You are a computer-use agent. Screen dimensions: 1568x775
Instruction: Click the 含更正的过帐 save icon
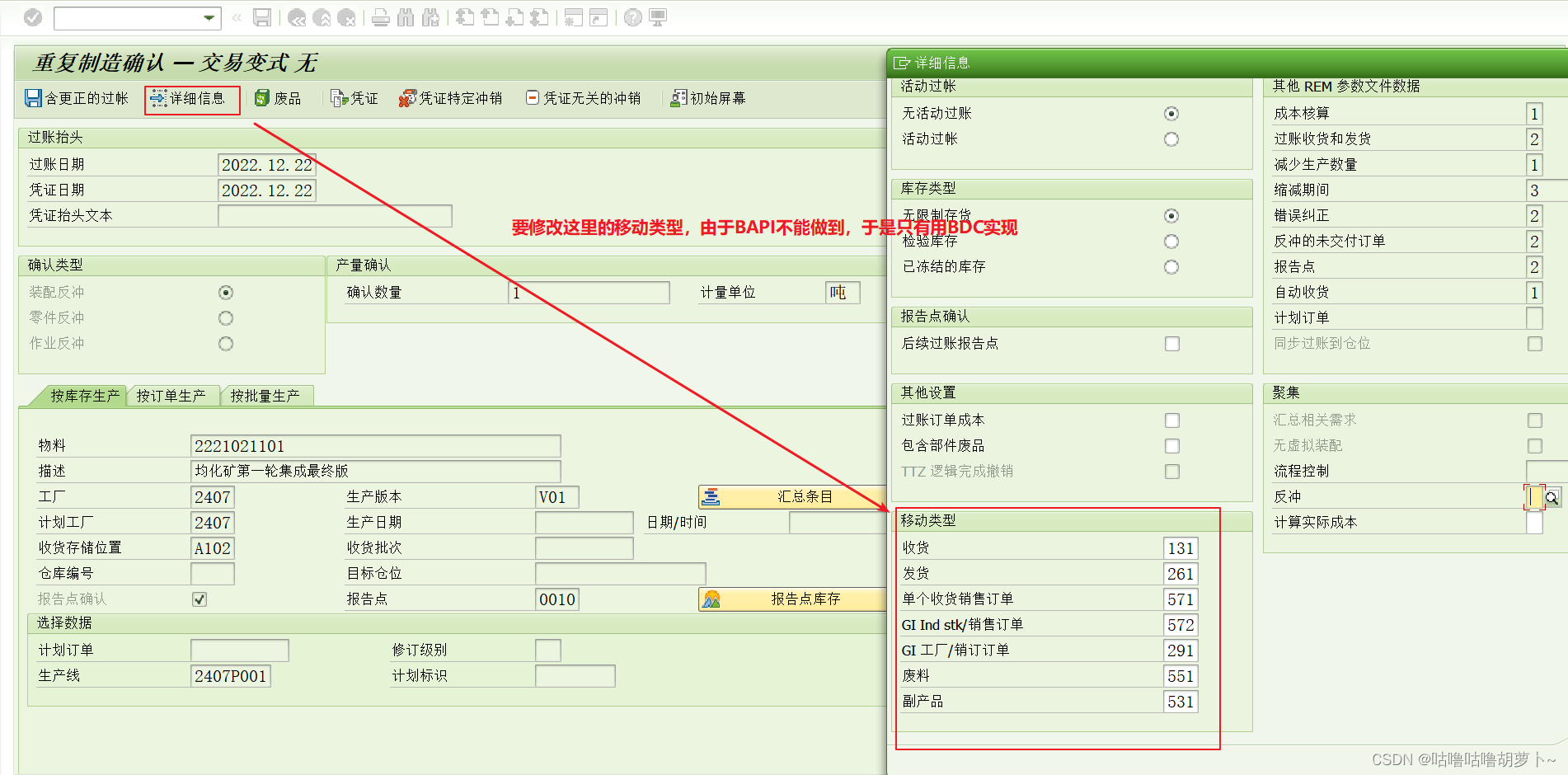[33, 98]
